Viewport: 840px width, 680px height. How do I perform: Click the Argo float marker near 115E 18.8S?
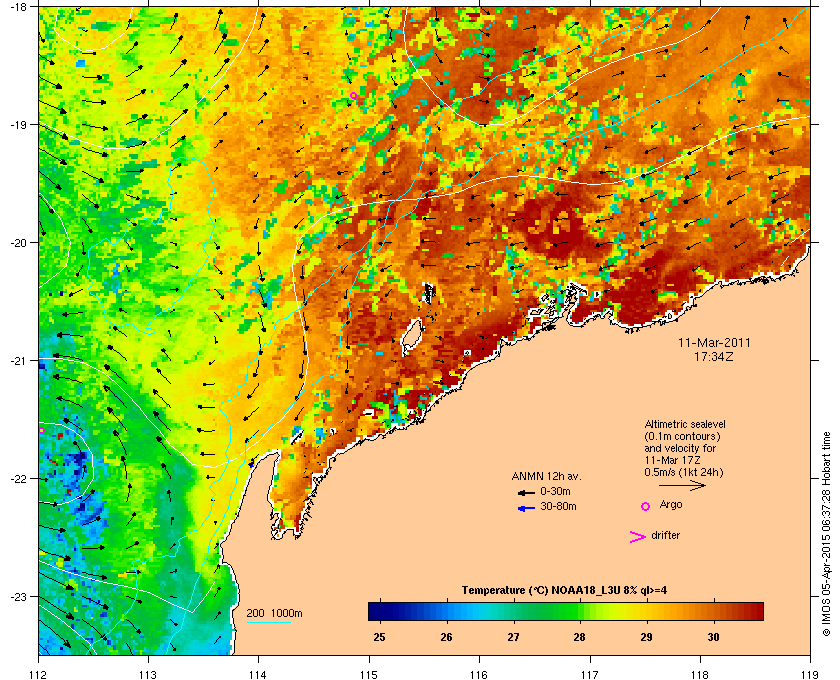pyautogui.click(x=353, y=96)
